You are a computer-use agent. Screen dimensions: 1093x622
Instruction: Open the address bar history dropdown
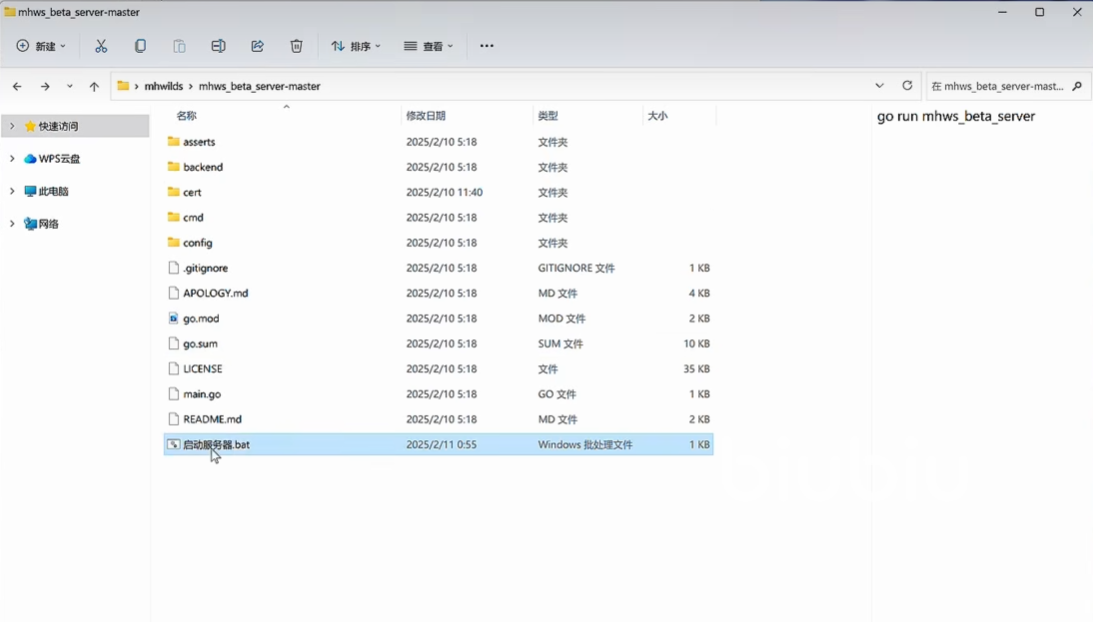tap(879, 86)
